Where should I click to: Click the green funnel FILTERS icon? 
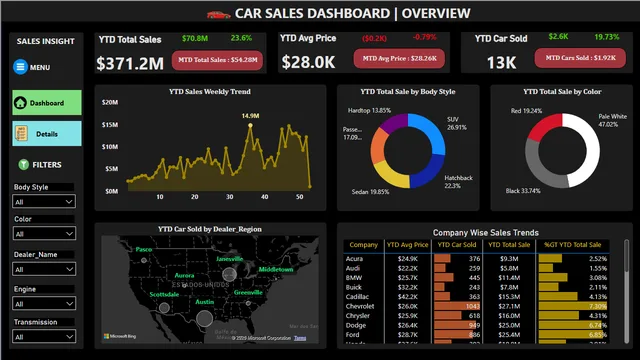(x=24, y=164)
